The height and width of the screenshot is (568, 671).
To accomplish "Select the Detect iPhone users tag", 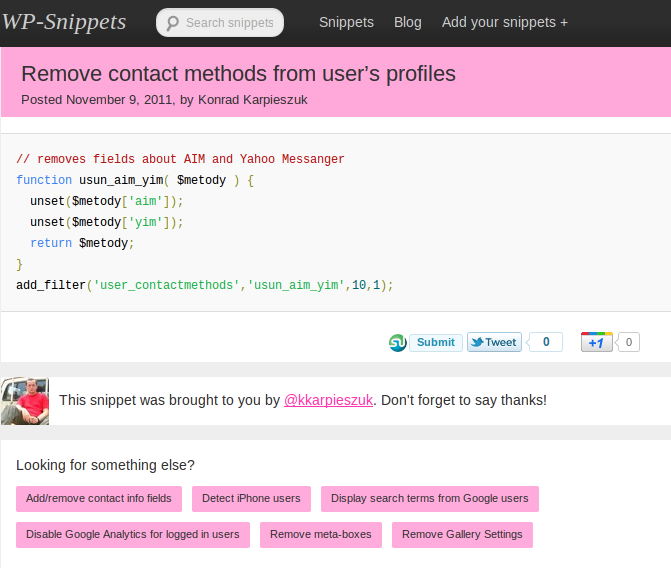I will coord(251,498).
